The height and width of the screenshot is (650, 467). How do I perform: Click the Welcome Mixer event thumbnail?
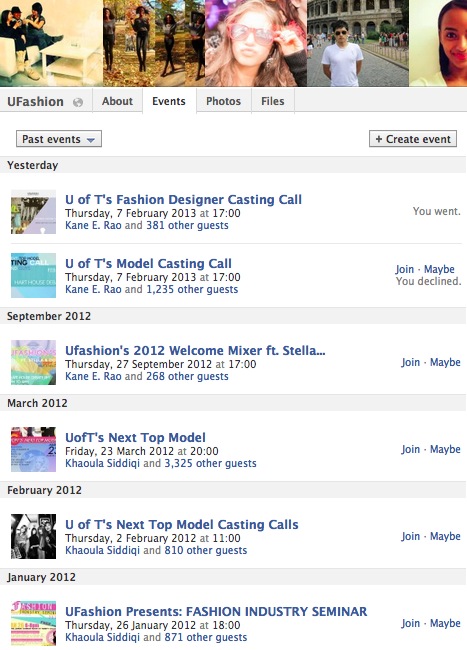click(x=33, y=362)
